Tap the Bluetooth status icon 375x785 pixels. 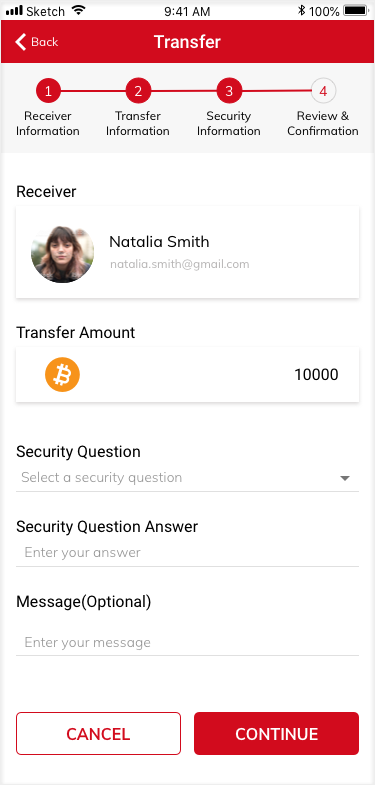301,10
